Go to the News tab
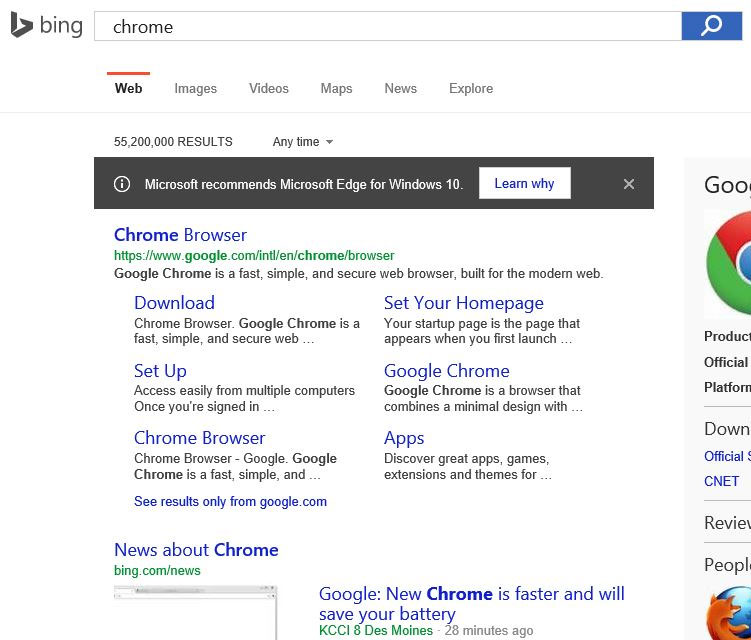The width and height of the screenshot is (751, 640). point(400,89)
